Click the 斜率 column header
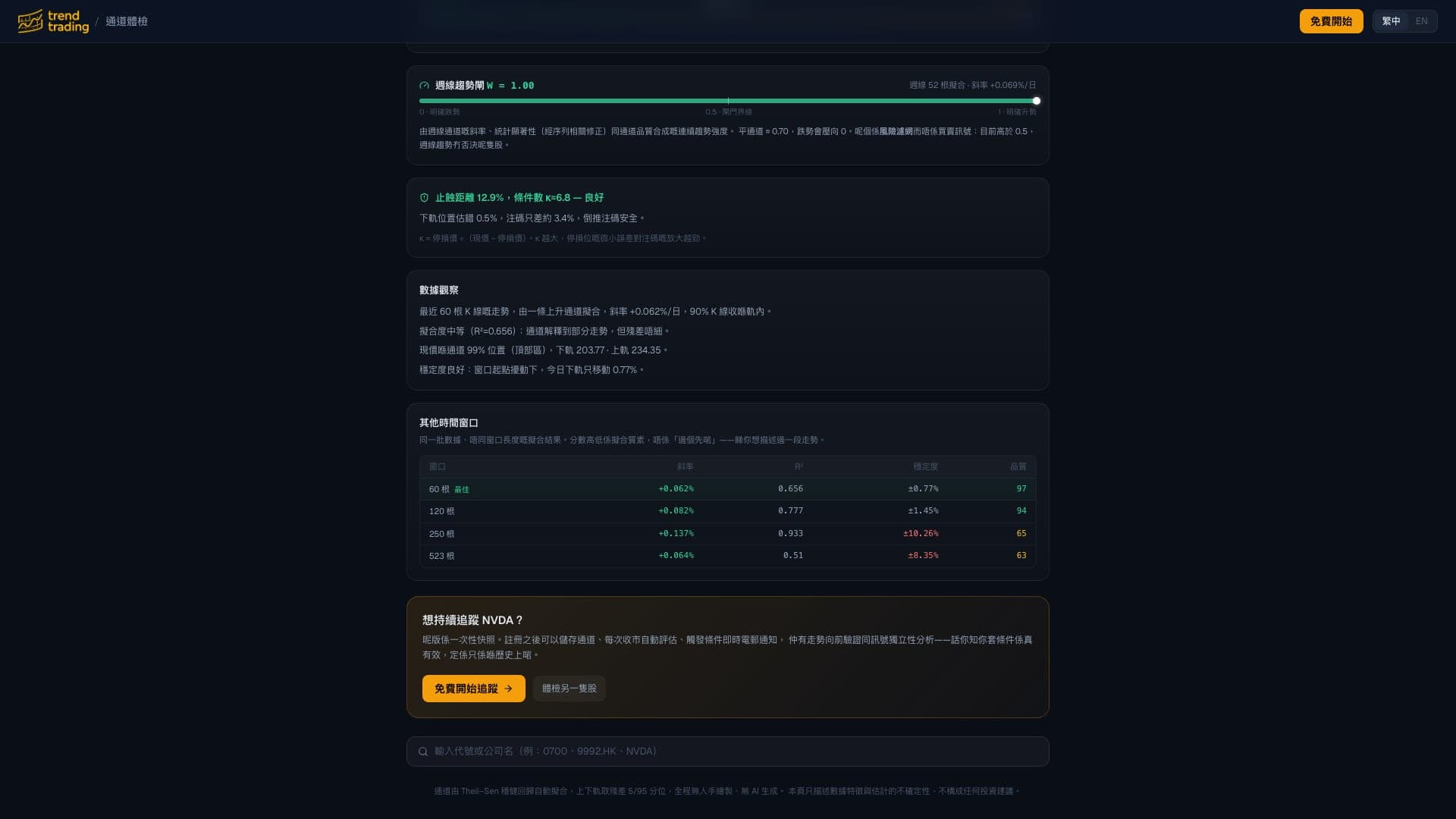This screenshot has height=819, width=1456. click(685, 467)
